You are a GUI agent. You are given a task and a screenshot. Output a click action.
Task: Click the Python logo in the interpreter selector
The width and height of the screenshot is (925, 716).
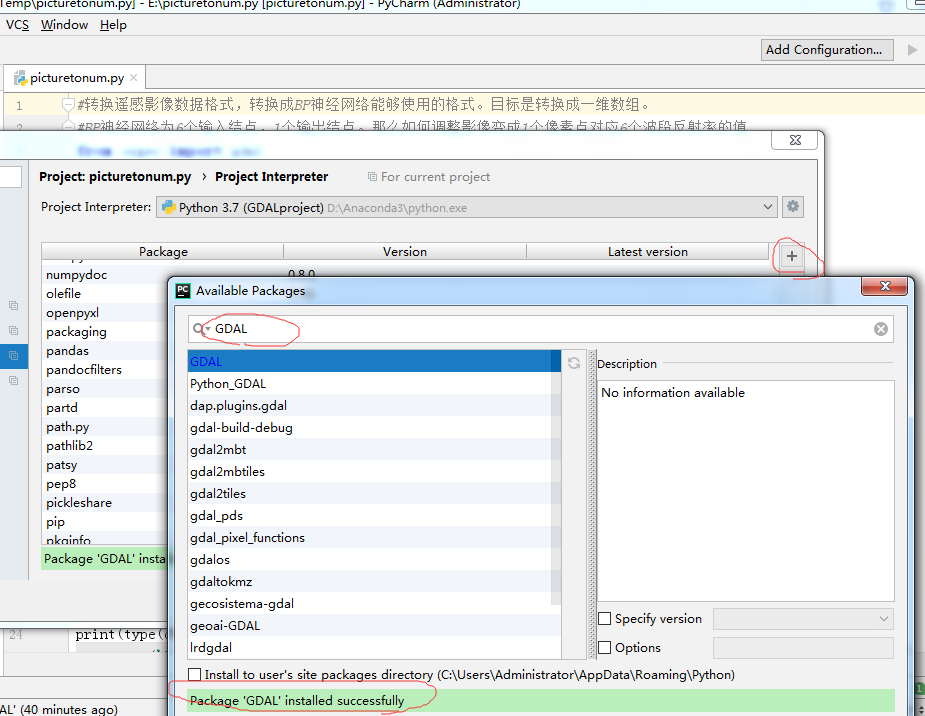coord(166,206)
